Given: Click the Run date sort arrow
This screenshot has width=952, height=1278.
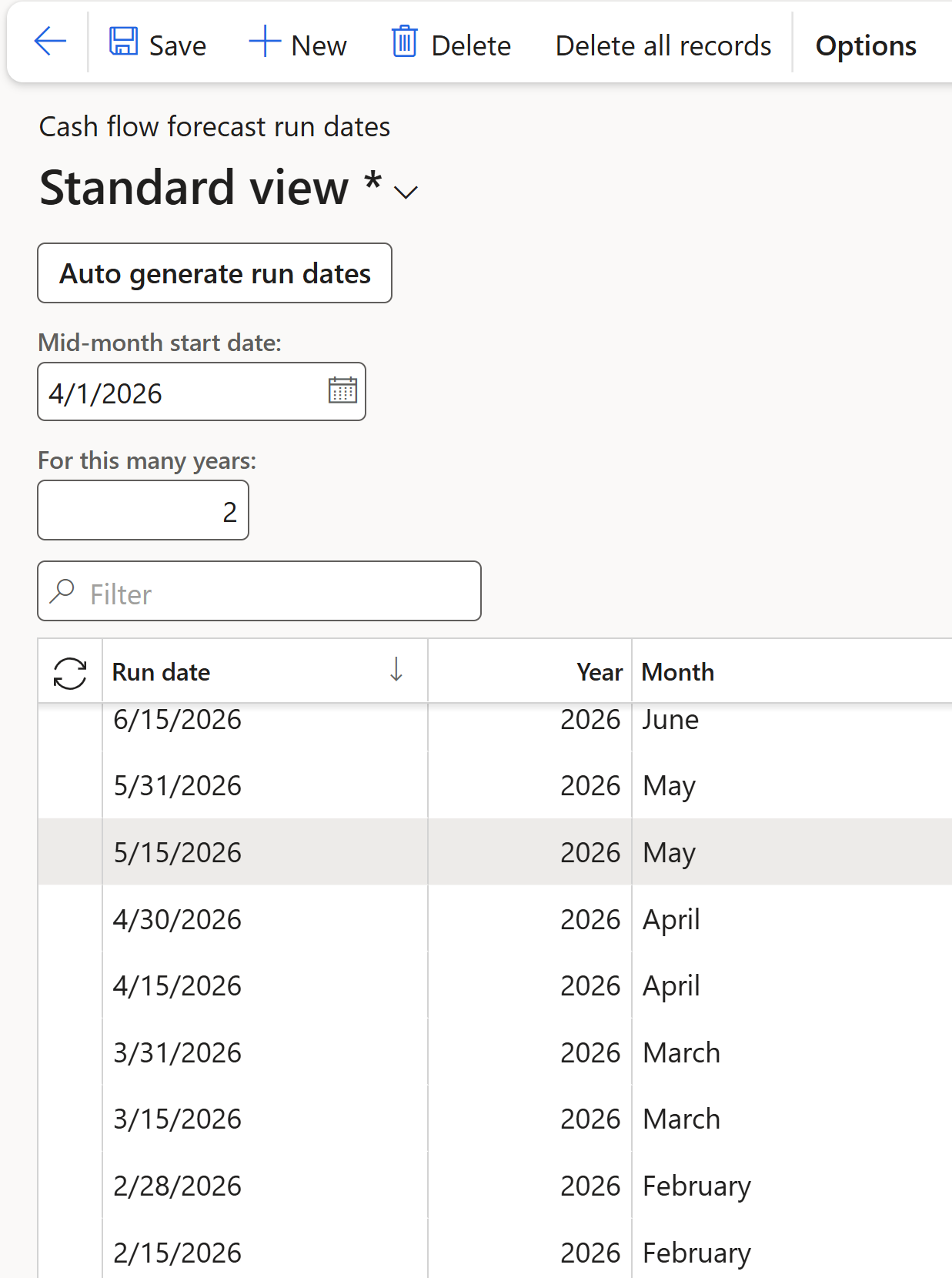Looking at the screenshot, I should (396, 670).
